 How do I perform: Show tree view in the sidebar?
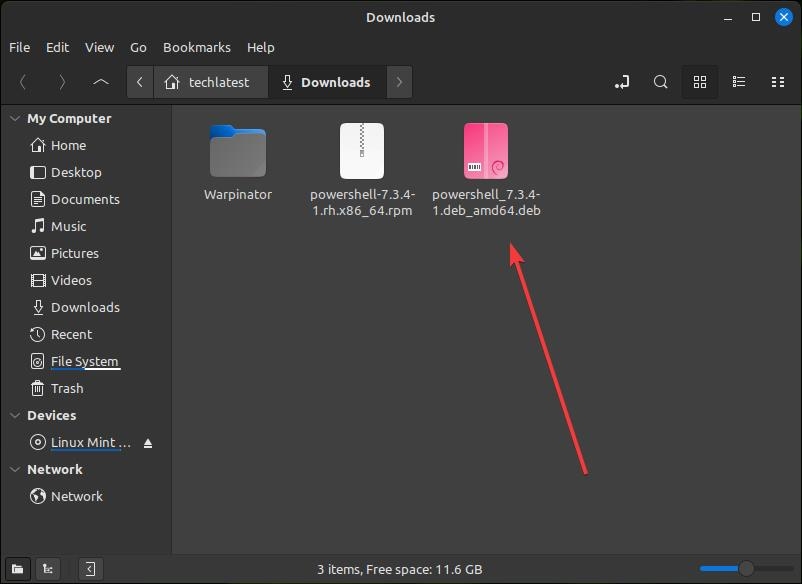pyautogui.click(x=48, y=569)
